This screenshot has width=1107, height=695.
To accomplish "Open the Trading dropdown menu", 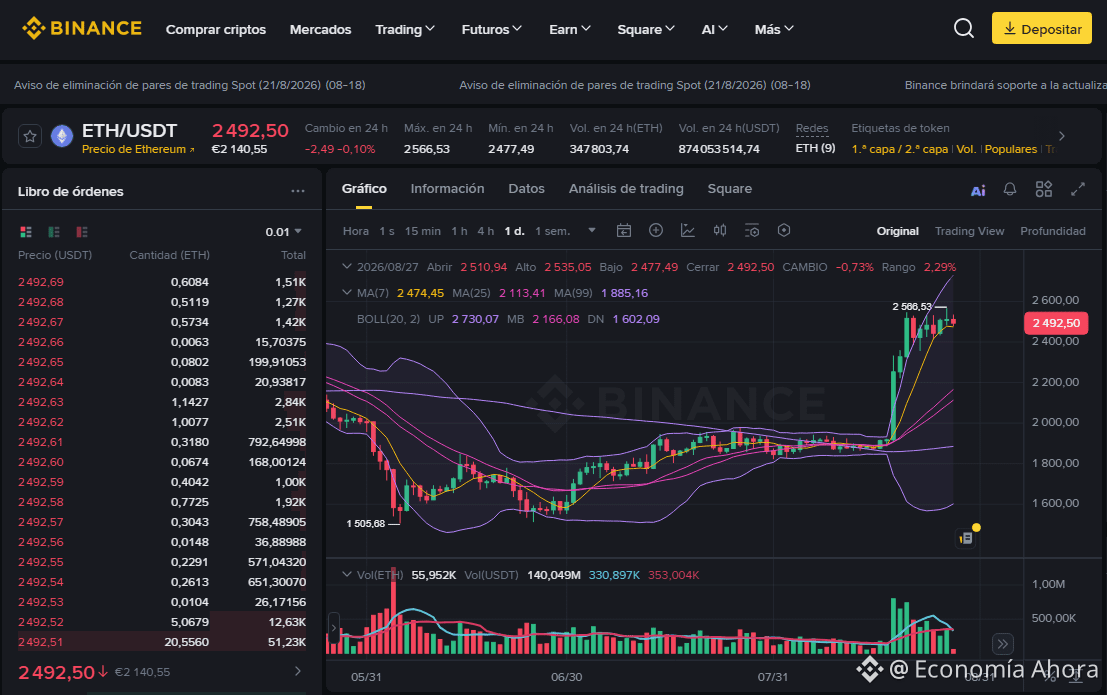I will click(x=405, y=29).
